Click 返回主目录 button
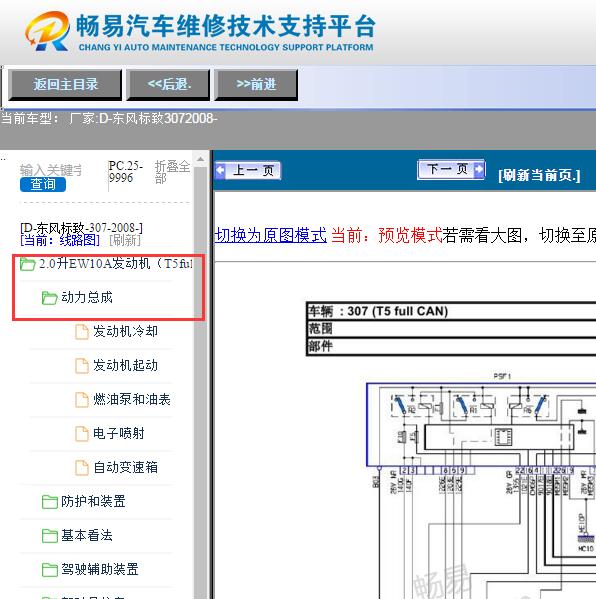Image resolution: width=596 pixels, height=599 pixels. click(65, 84)
